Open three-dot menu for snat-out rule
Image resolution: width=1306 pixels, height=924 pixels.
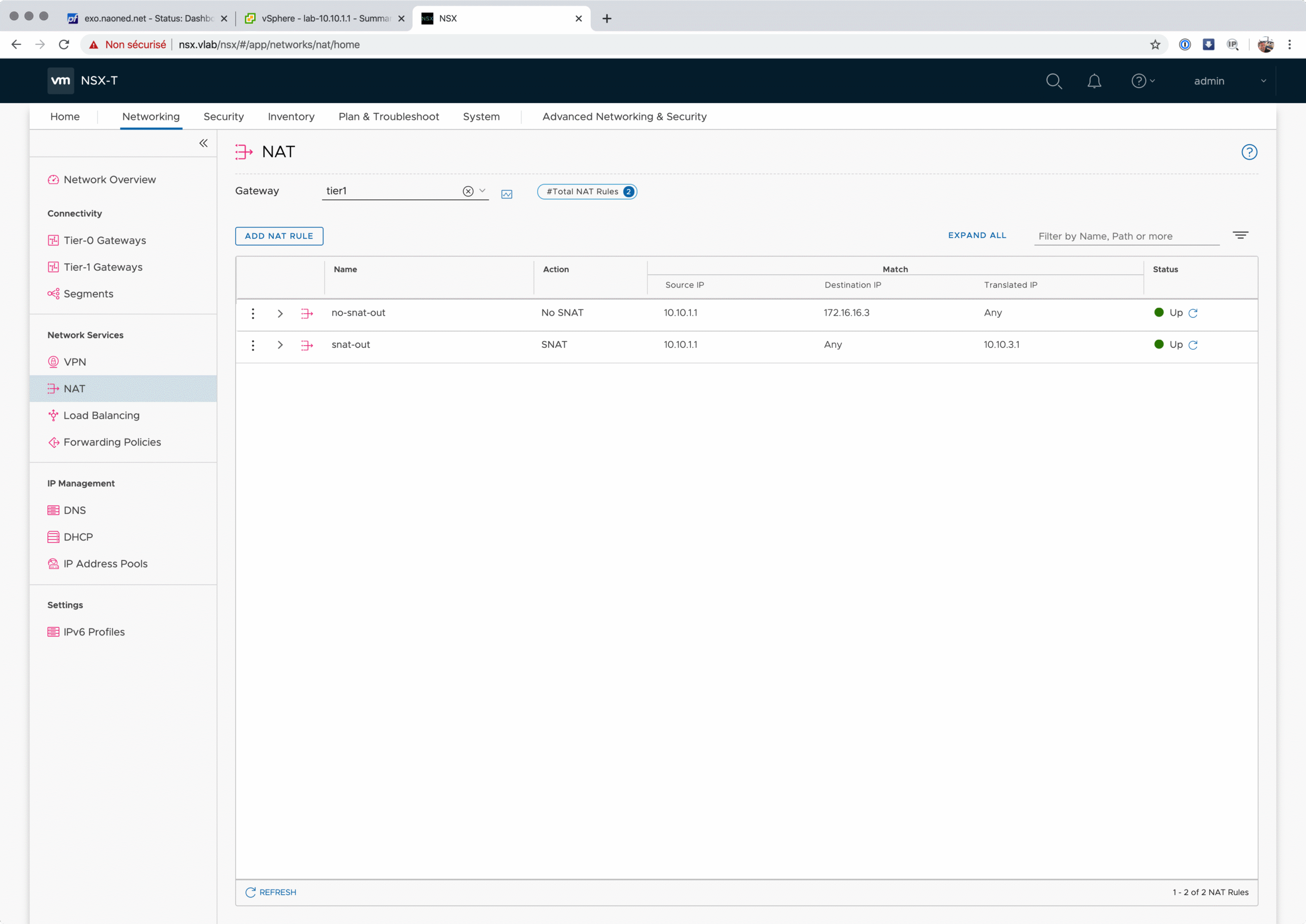click(253, 345)
